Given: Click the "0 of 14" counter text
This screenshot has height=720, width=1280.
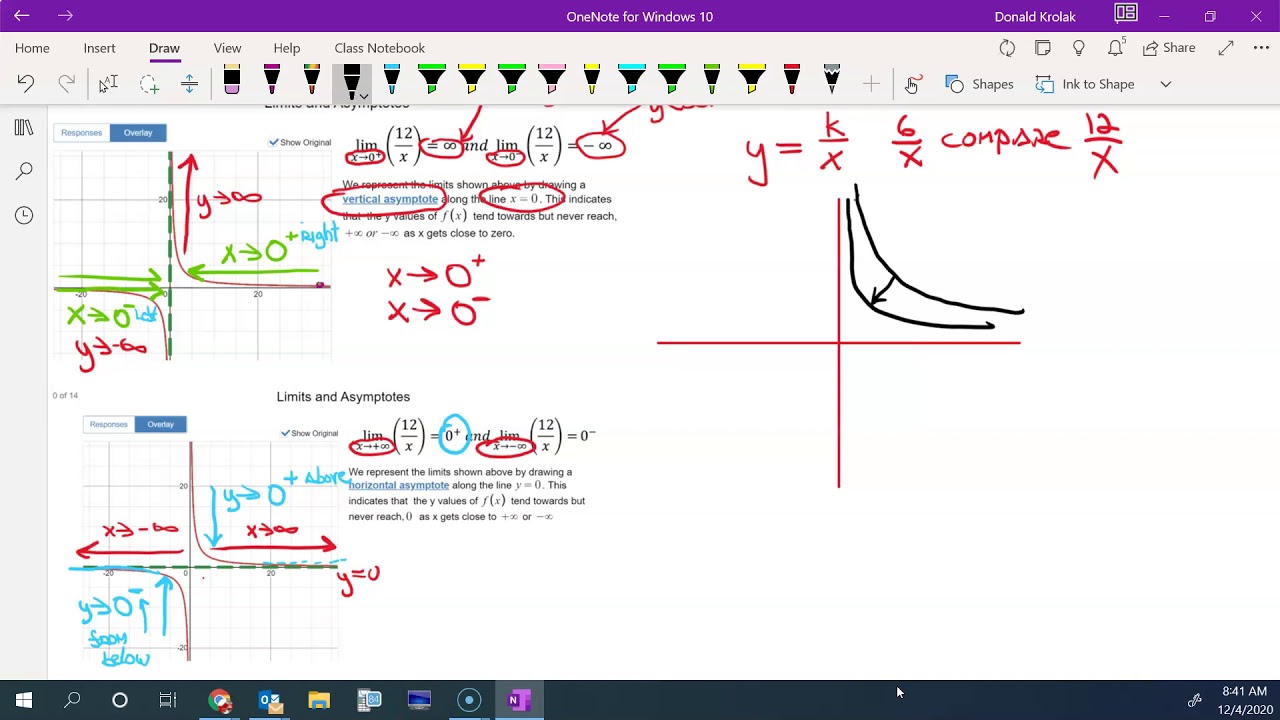Looking at the screenshot, I should point(65,395).
